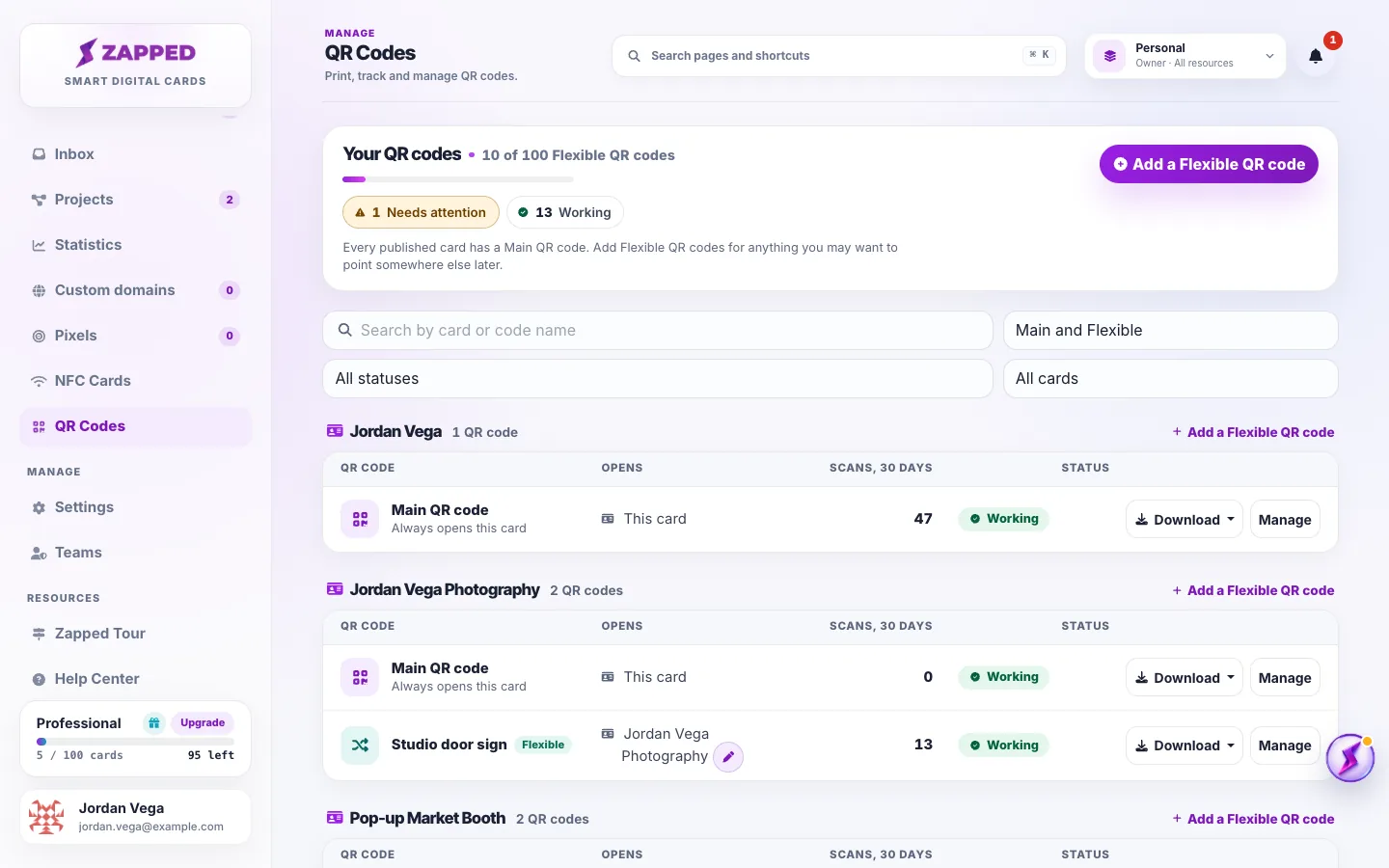Screen dimensions: 1389x868
Task: Start the Zapped Tour
Action: pos(136,634)
